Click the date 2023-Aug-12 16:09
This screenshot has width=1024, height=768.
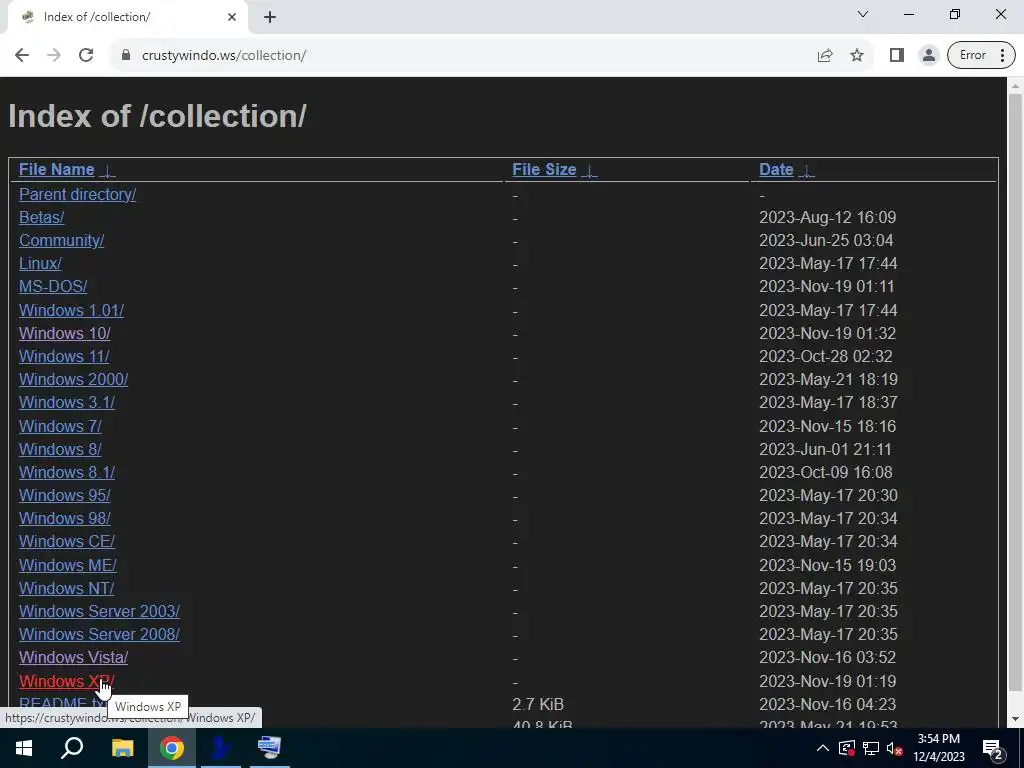[x=827, y=217]
